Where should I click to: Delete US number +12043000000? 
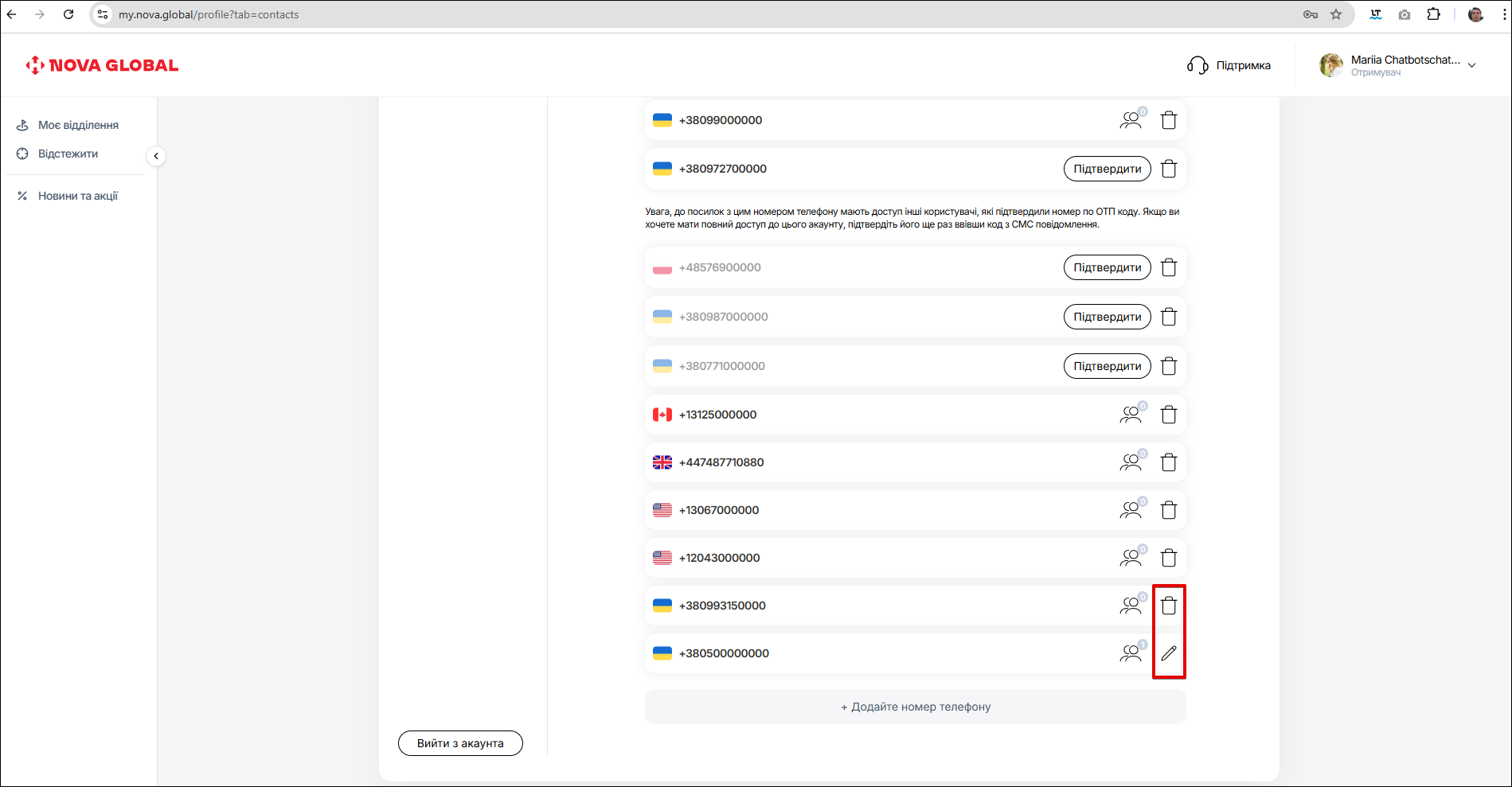point(1168,558)
